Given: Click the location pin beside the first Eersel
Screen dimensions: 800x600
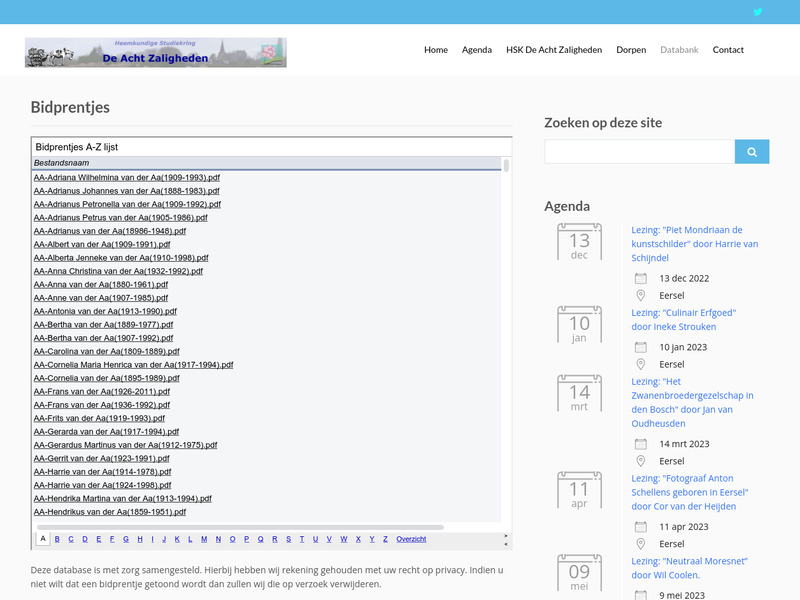Looking at the screenshot, I should (x=640, y=294).
